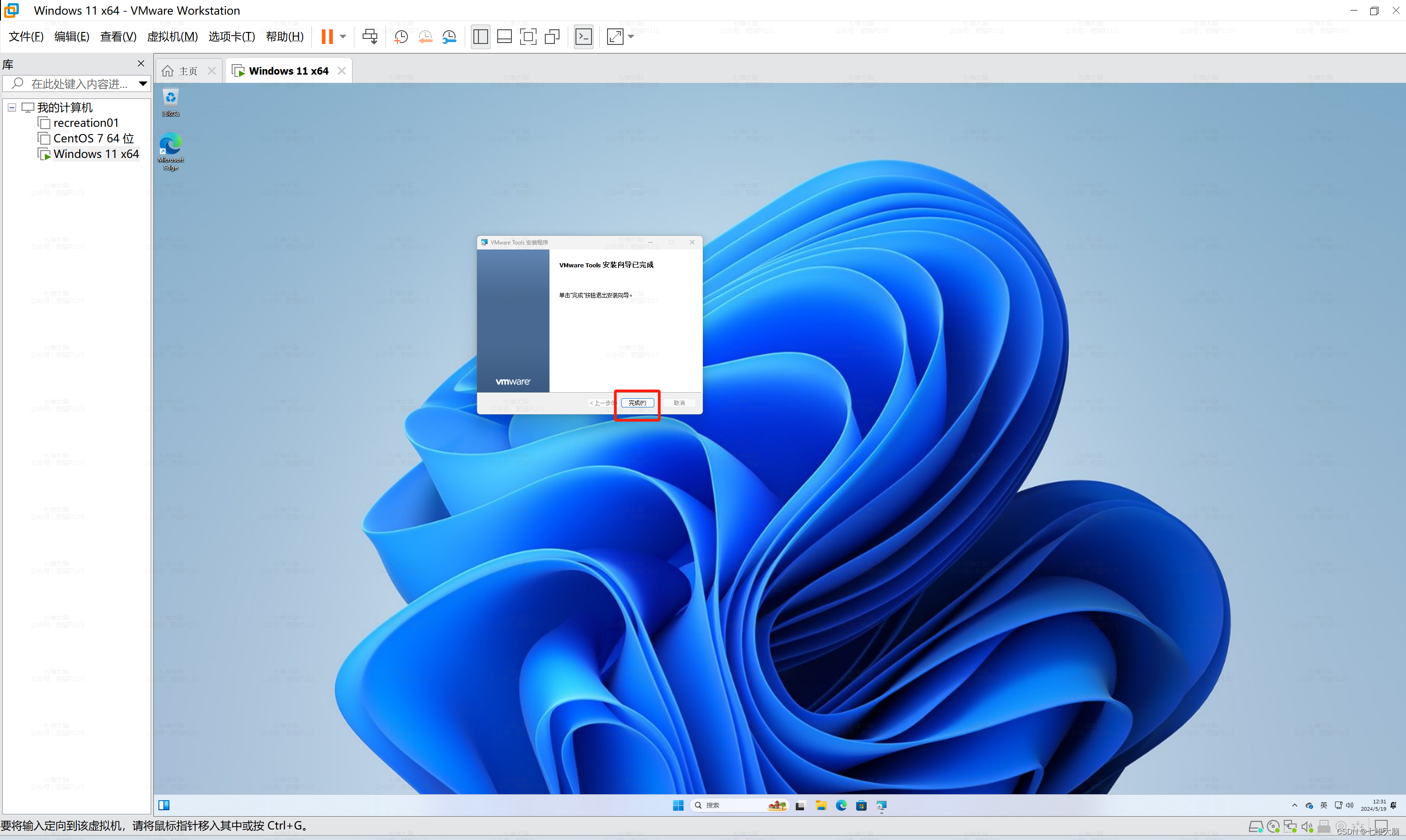This screenshot has height=840, width=1406.
Task: Open the 编辑(E) menu
Action: point(72,37)
